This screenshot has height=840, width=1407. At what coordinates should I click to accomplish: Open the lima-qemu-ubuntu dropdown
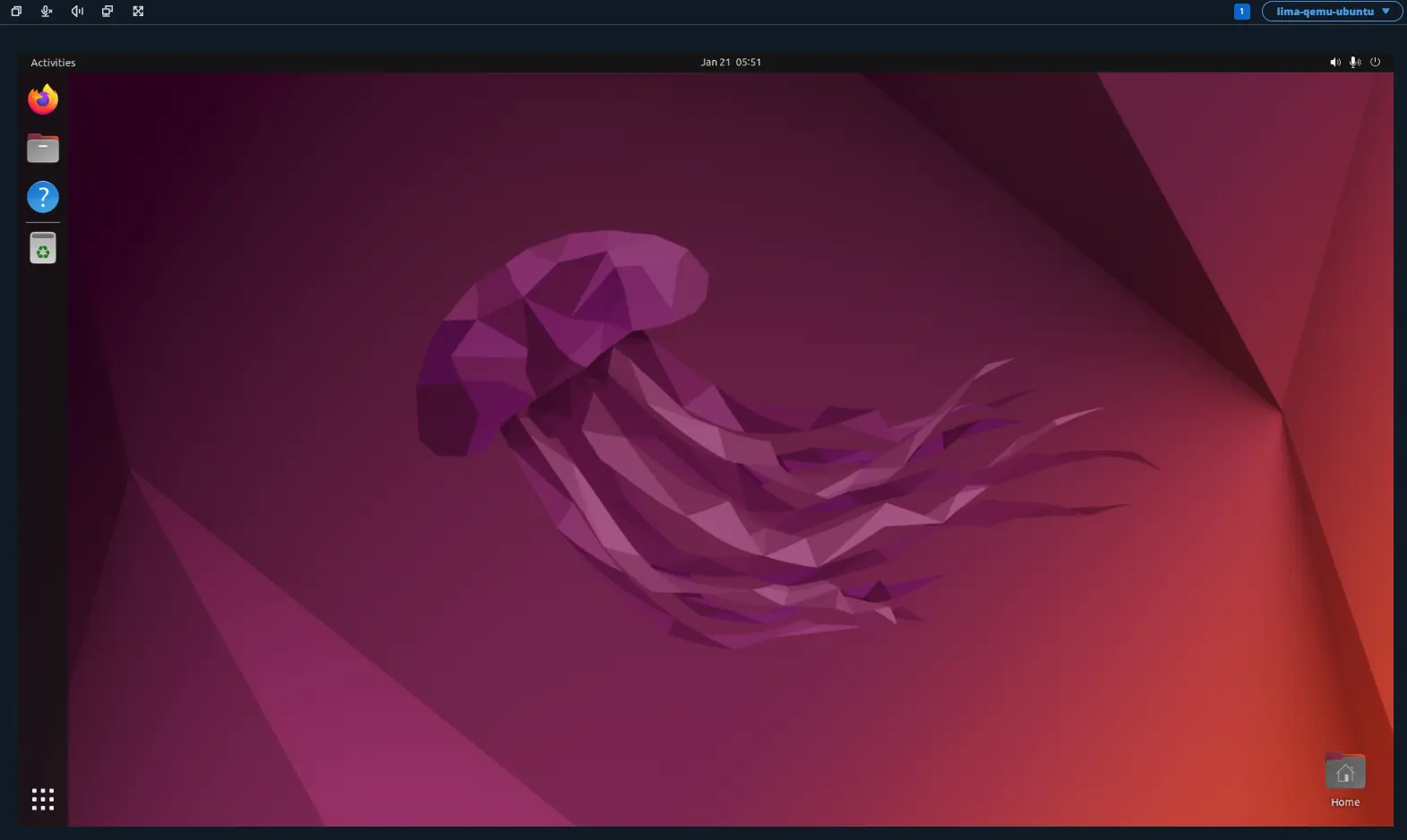point(1332,12)
